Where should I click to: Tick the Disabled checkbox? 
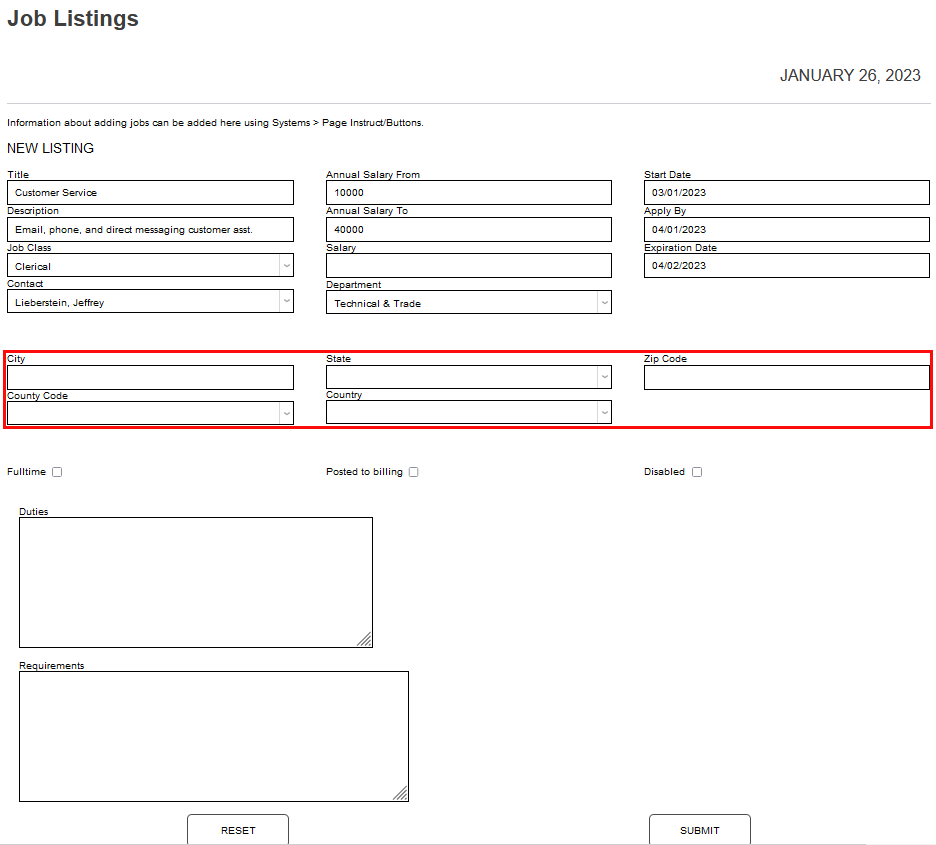(x=697, y=472)
